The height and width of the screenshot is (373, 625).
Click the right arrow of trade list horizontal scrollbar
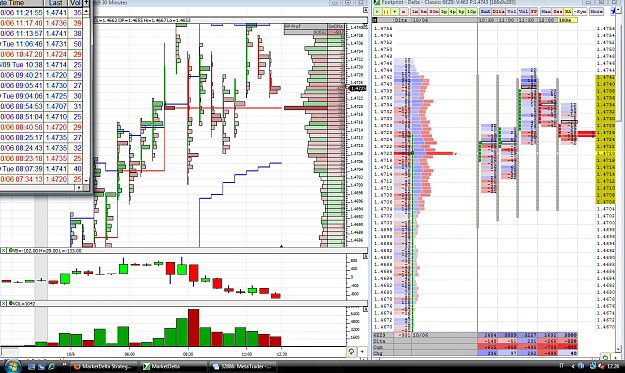(79, 188)
